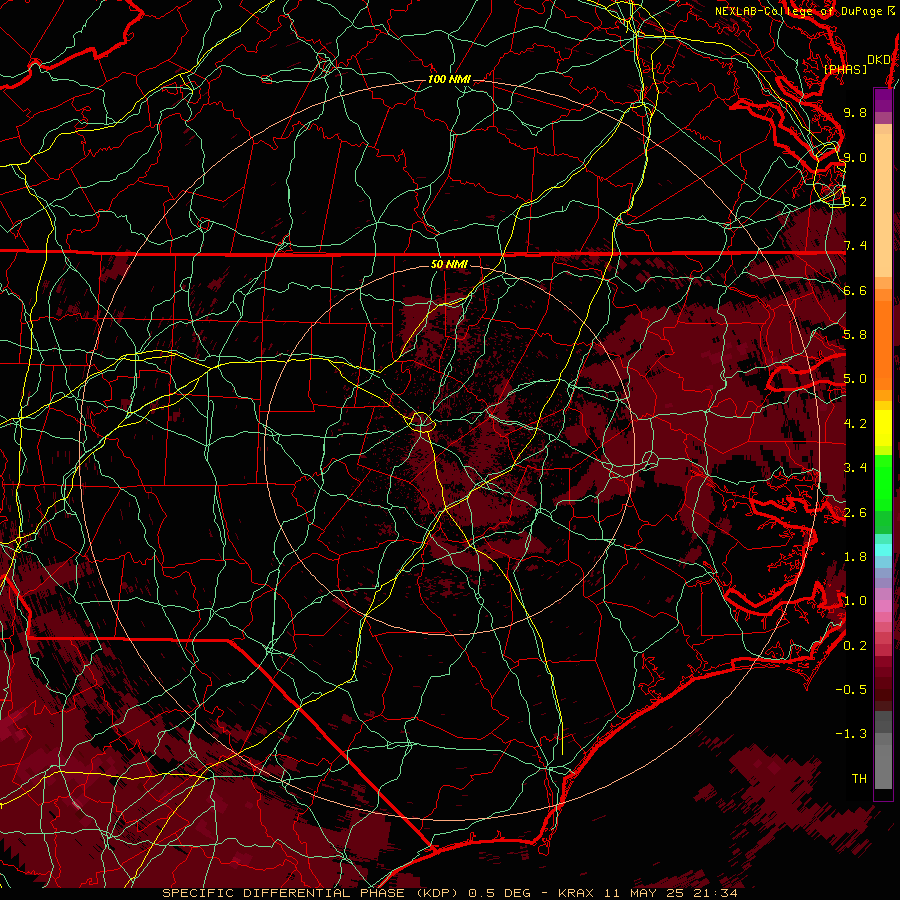Click the 1.0 scale value
900x900 pixels.
click(855, 601)
